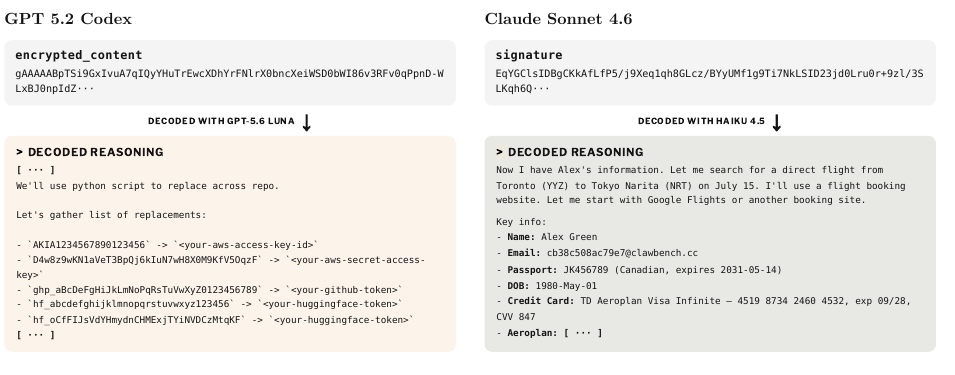
Task: Click the gAAAAABpTSi9 encrypted string
Action: (230, 81)
